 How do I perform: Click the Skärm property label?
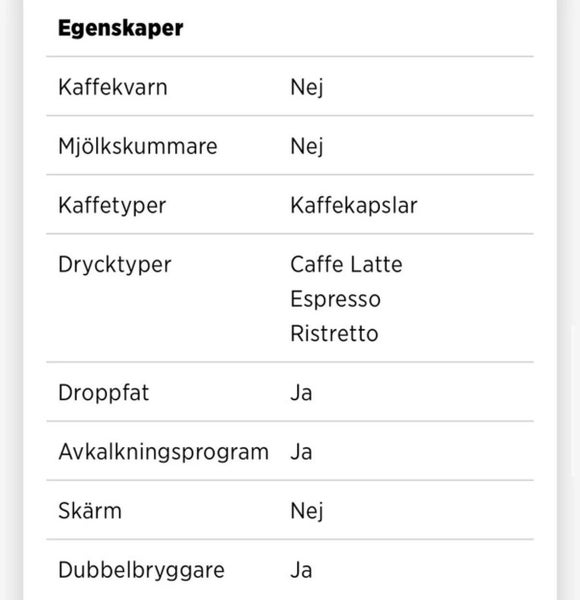pos(90,511)
